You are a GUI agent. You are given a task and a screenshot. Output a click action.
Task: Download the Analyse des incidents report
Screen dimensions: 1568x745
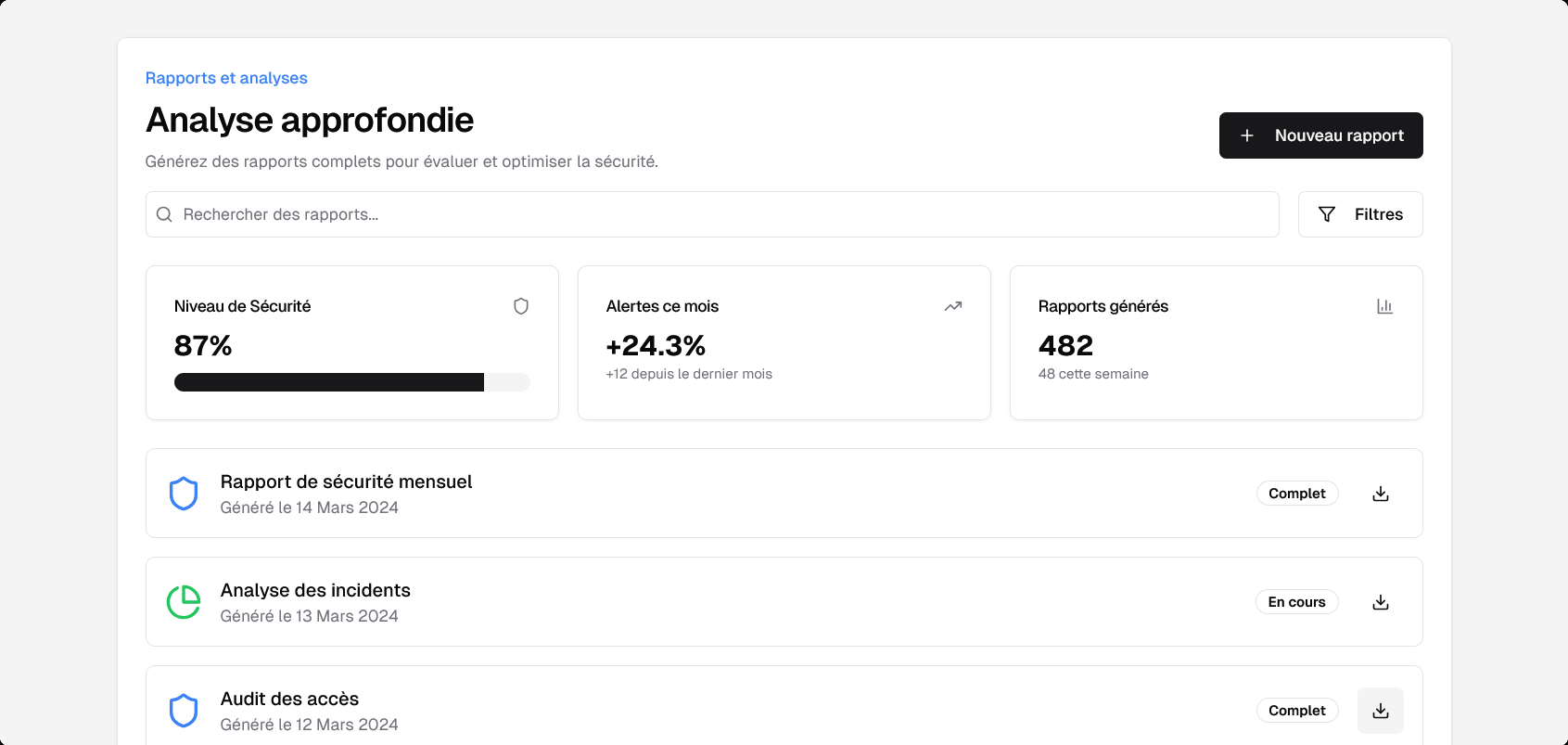[x=1380, y=602]
